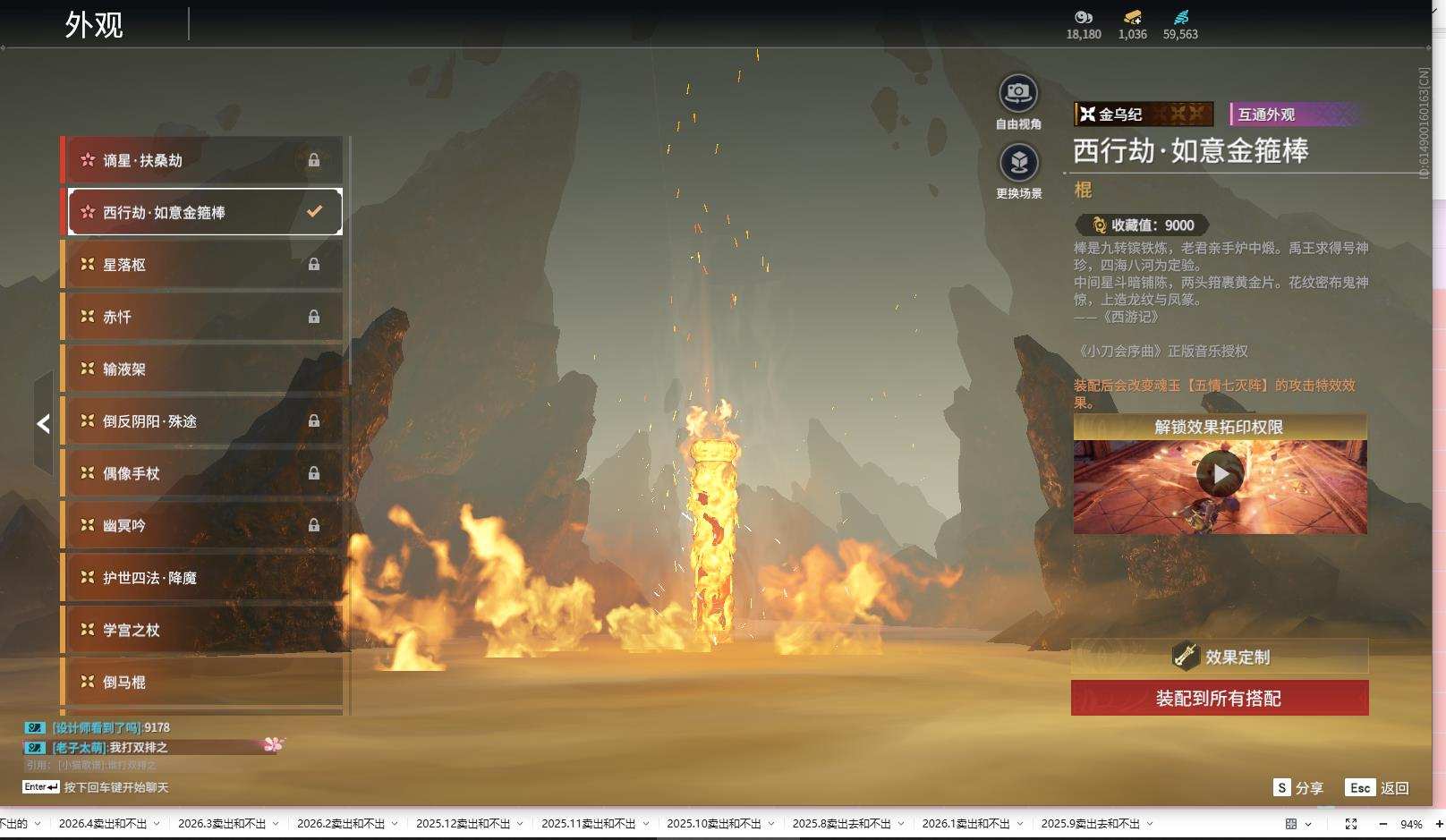Open dropdown arrow of 2026.2卖出和不出 tab
Screen dimensions: 1446x840
(x=395, y=824)
